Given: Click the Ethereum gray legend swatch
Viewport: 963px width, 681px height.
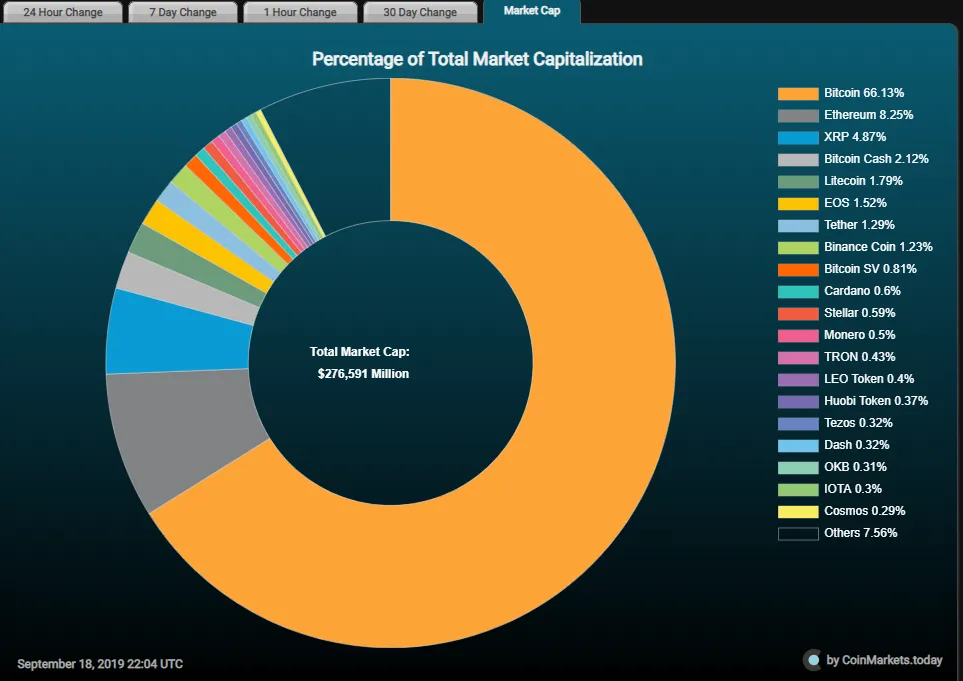Looking at the screenshot, I should tap(798, 115).
